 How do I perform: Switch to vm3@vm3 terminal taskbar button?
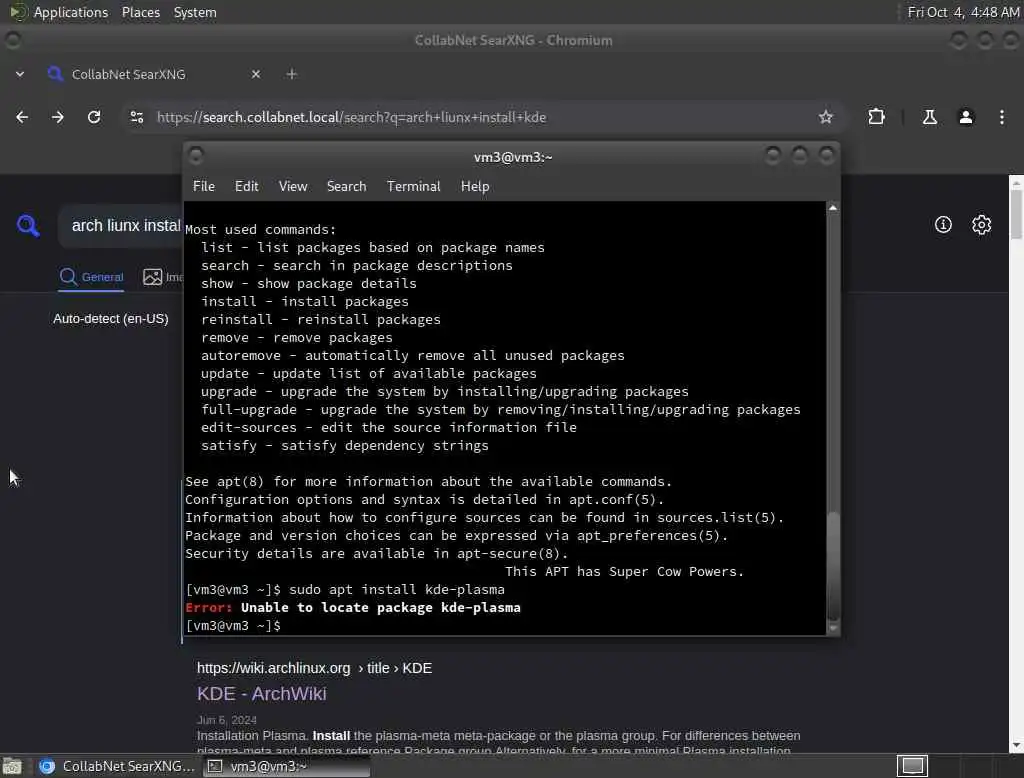click(287, 766)
